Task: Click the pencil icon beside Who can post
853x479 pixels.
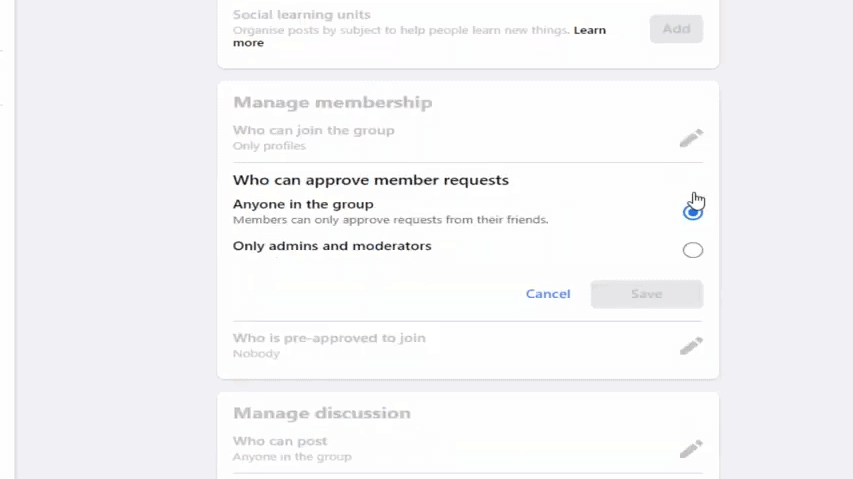Action: click(x=691, y=449)
